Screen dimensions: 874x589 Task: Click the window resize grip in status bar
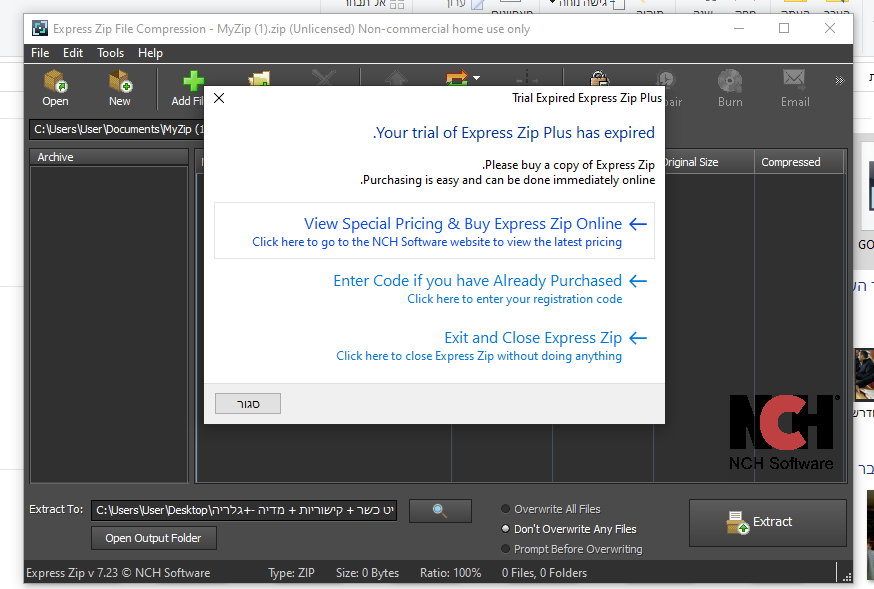pyautogui.click(x=847, y=577)
